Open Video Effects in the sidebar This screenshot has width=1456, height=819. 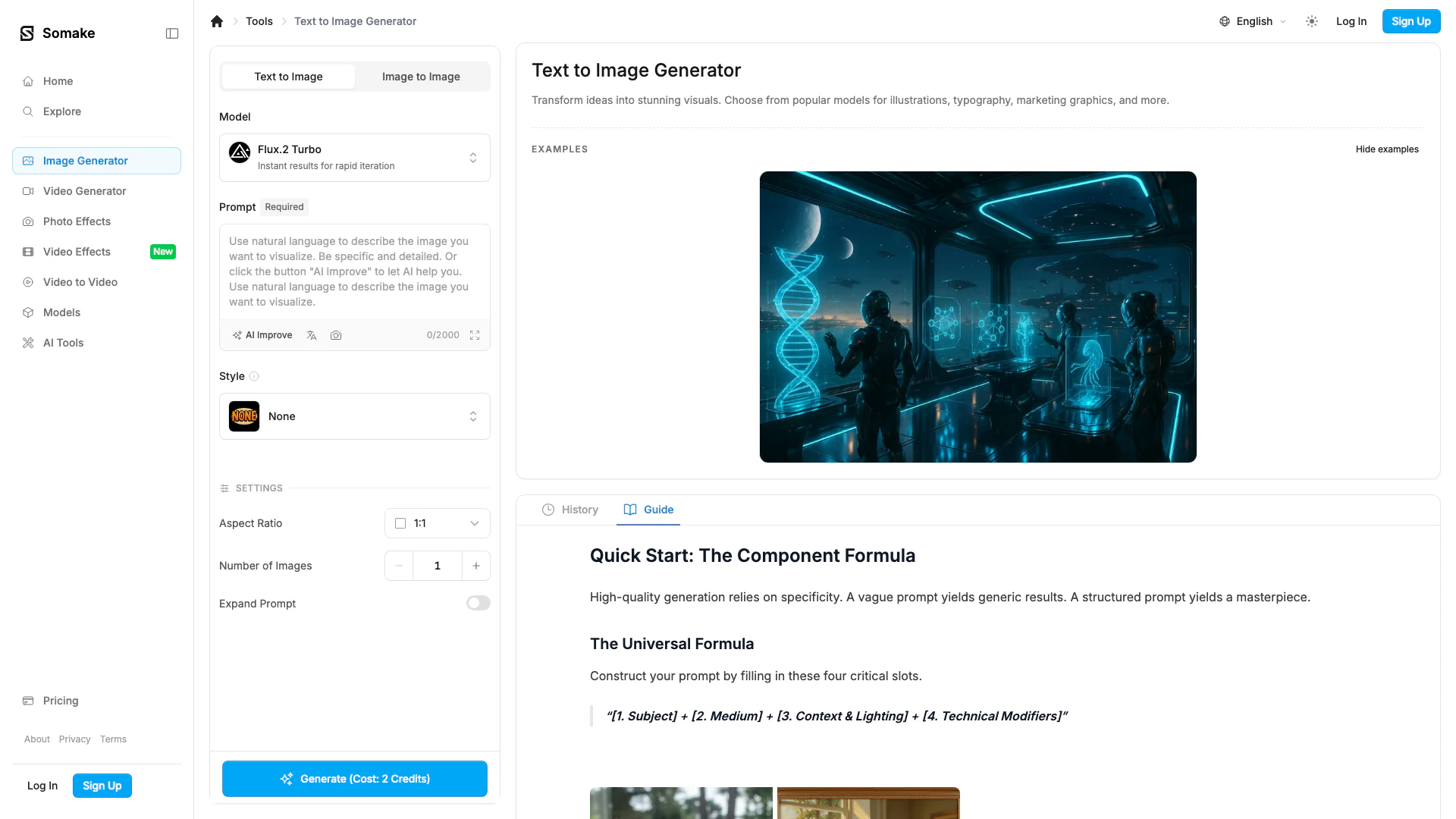(77, 252)
